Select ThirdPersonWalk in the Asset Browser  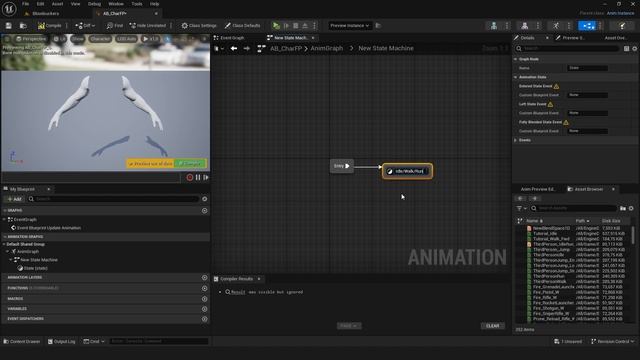pyautogui.click(x=549, y=282)
